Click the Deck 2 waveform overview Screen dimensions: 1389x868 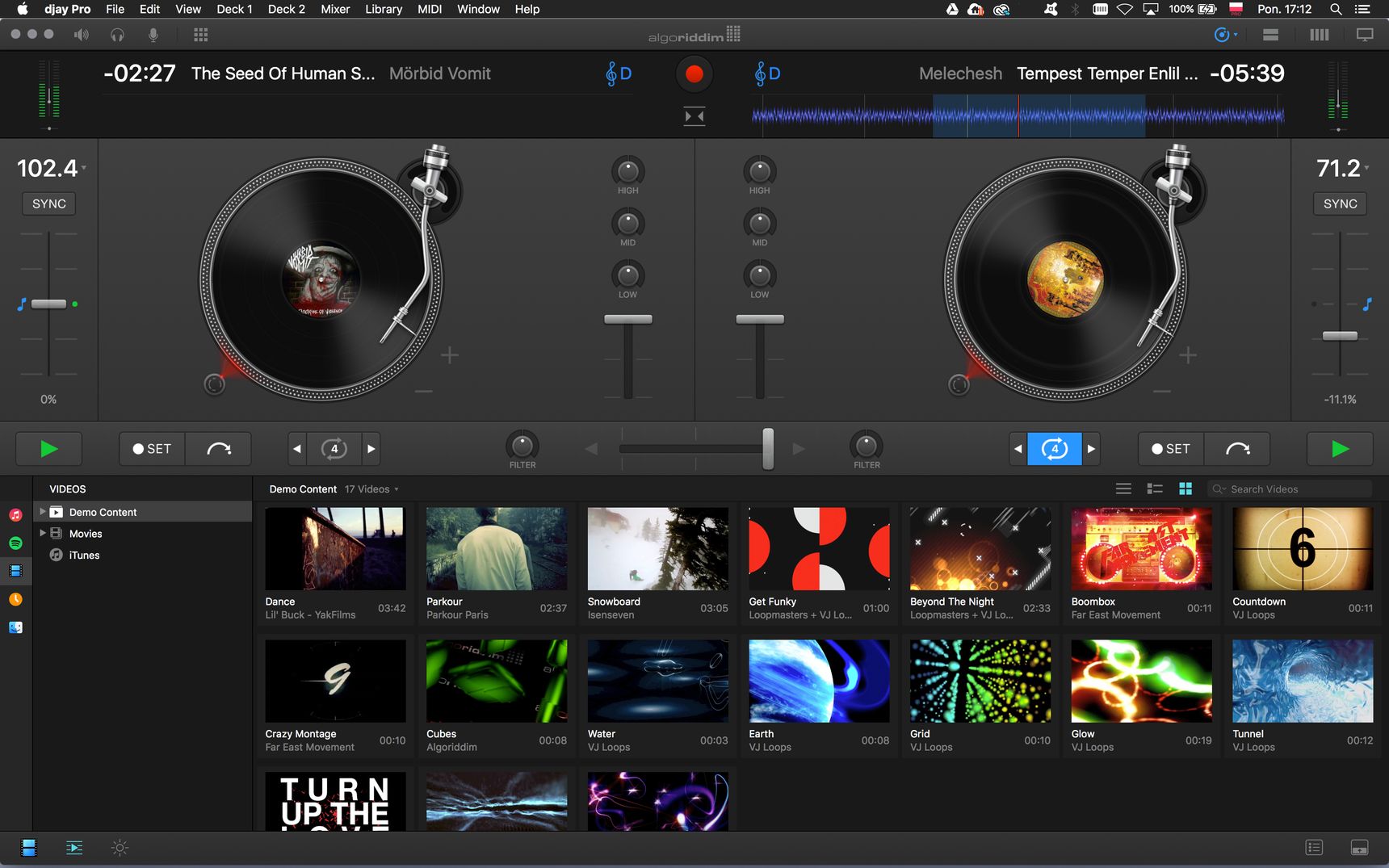coord(1018,116)
